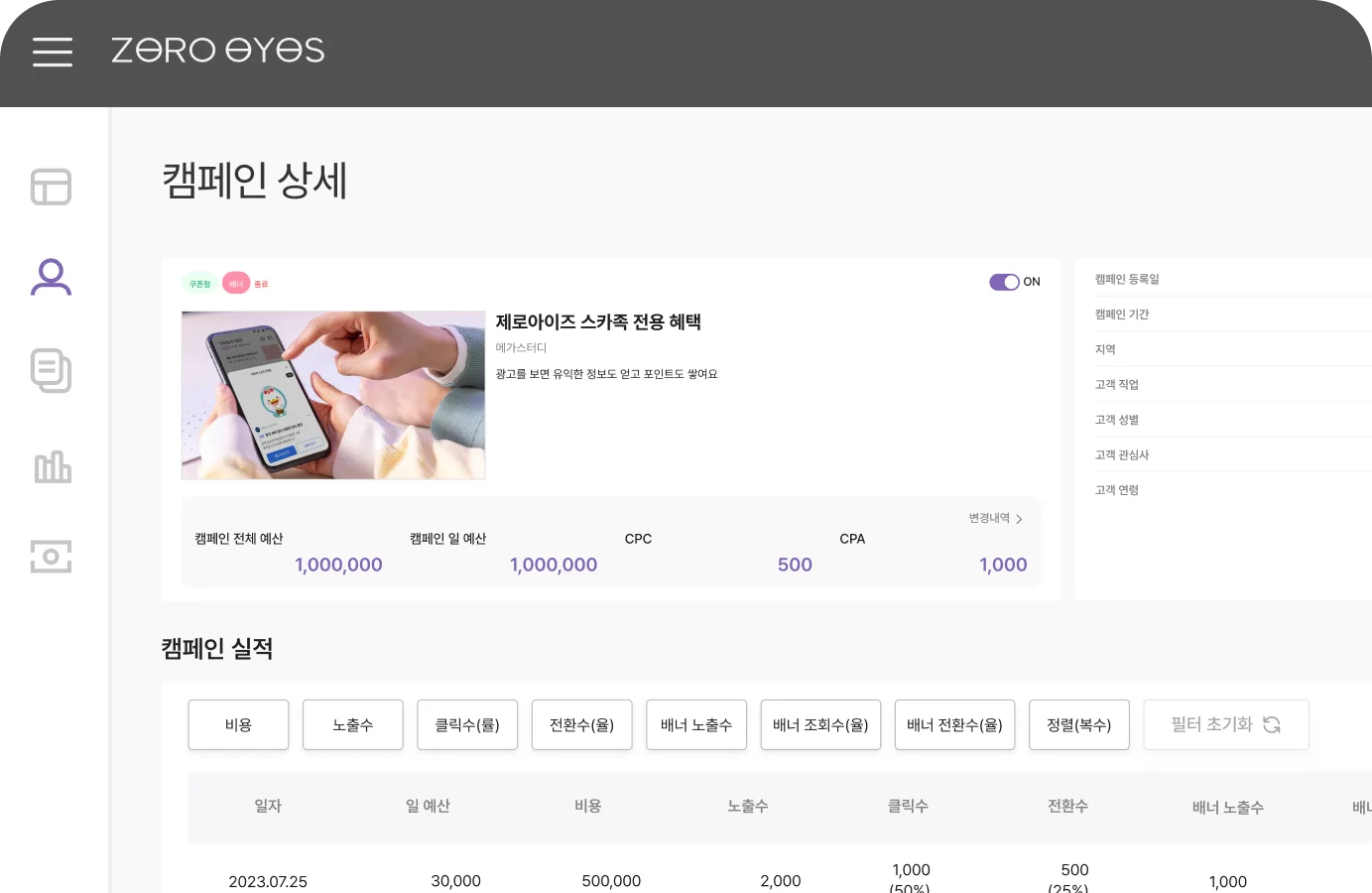
Task: Select the 노출수 filter button
Action: coord(353,725)
